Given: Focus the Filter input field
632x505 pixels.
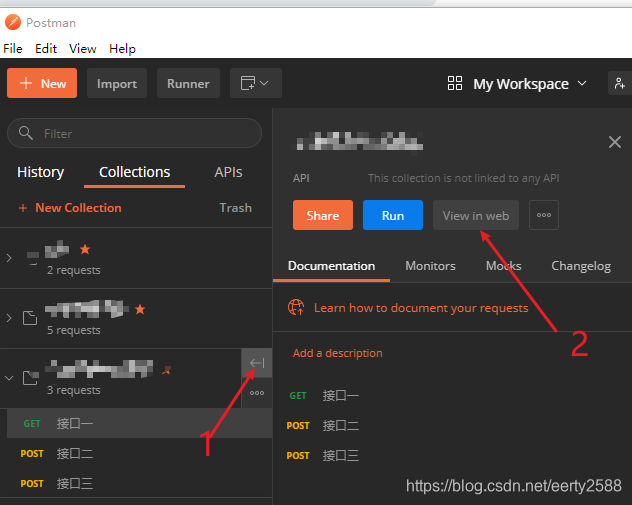Looking at the screenshot, I should (135, 133).
